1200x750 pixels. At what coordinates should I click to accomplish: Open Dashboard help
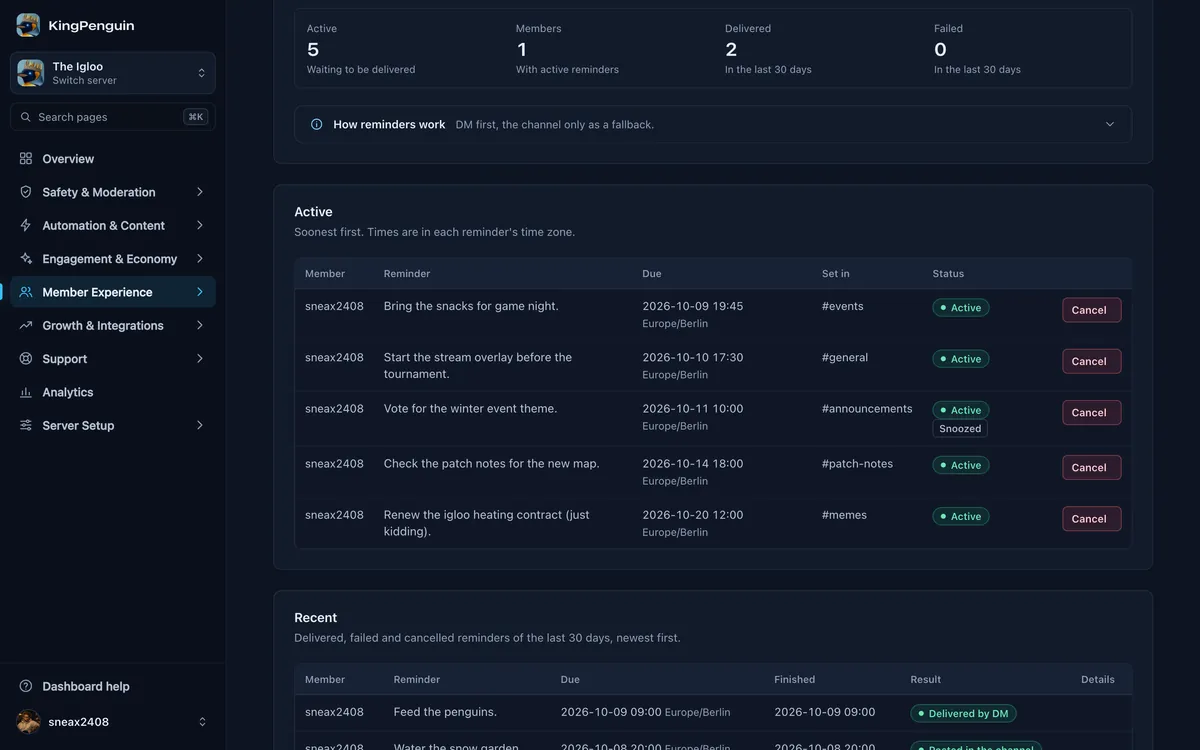tap(113, 687)
